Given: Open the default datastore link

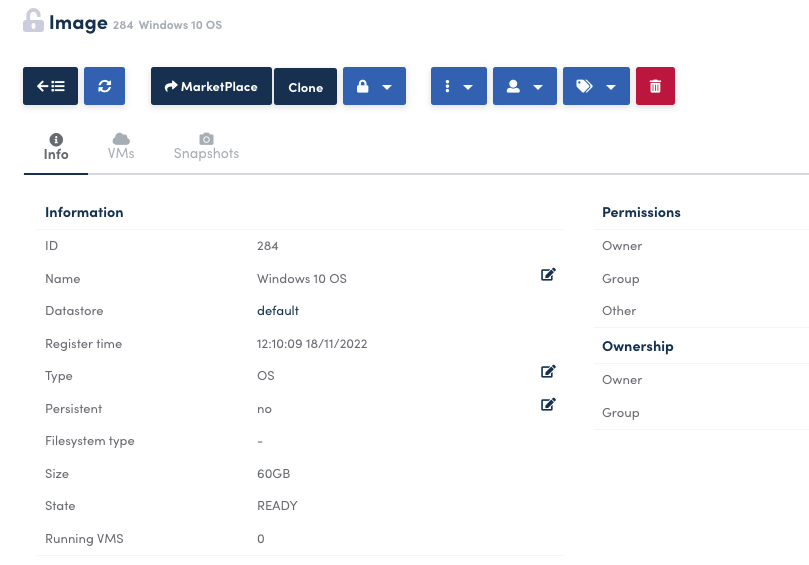Looking at the screenshot, I should 278,311.
